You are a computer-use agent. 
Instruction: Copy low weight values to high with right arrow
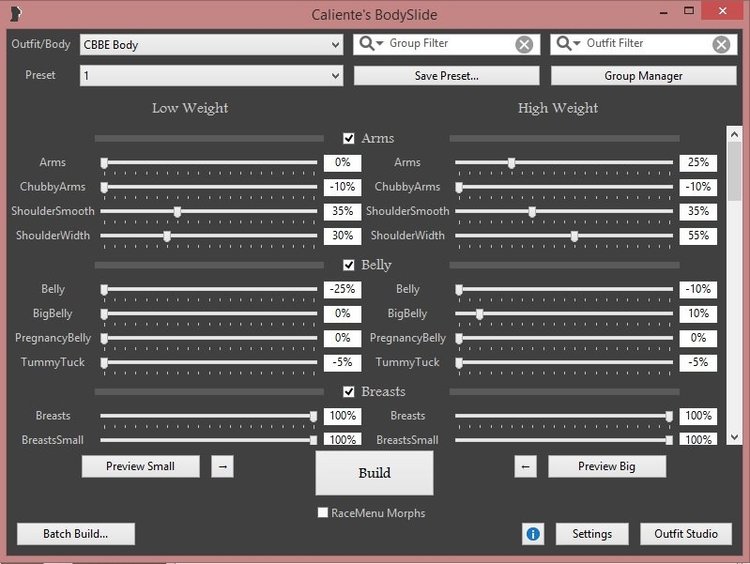[222, 466]
